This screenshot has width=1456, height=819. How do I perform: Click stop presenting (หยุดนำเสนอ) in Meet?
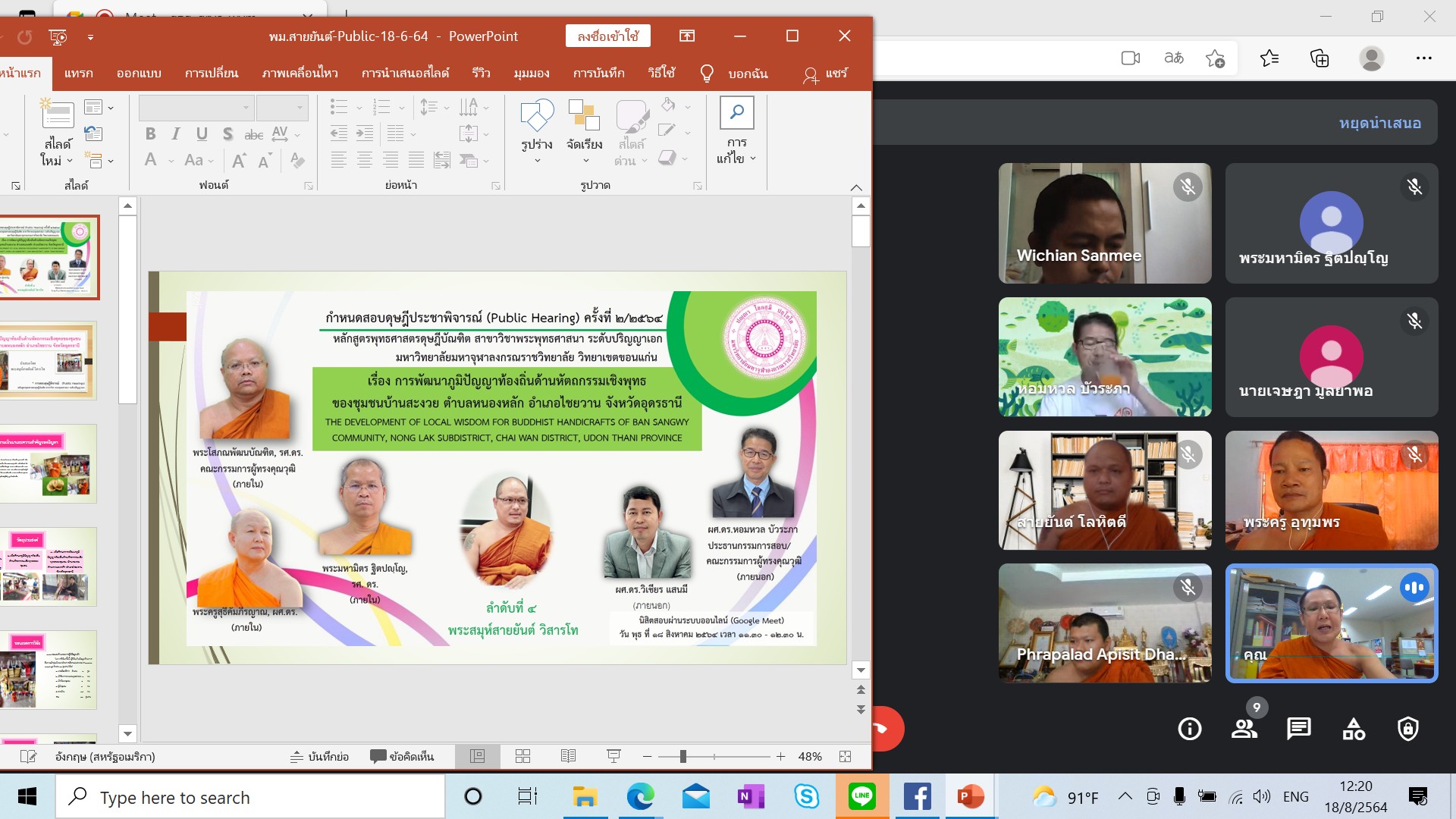[x=1379, y=123]
